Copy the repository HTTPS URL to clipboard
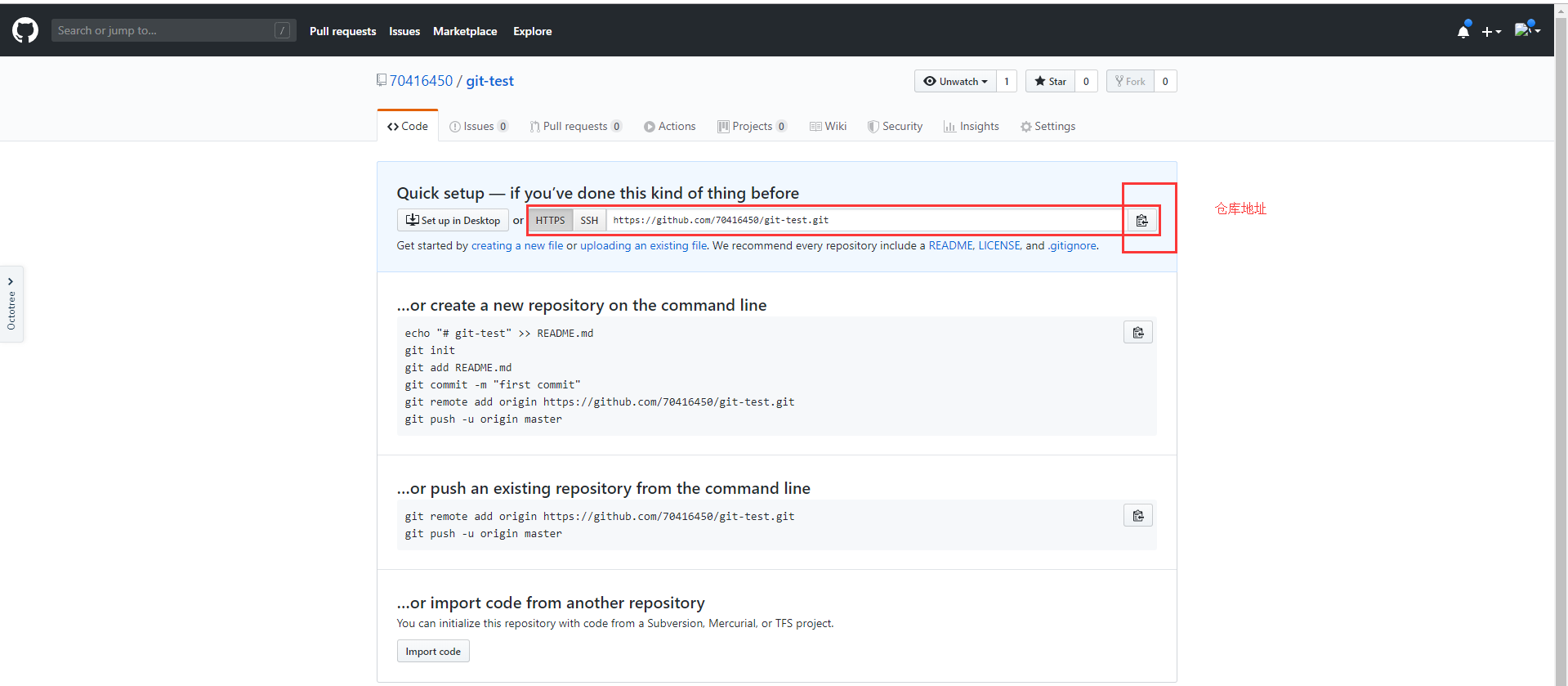The width and height of the screenshot is (1568, 686). (x=1141, y=220)
